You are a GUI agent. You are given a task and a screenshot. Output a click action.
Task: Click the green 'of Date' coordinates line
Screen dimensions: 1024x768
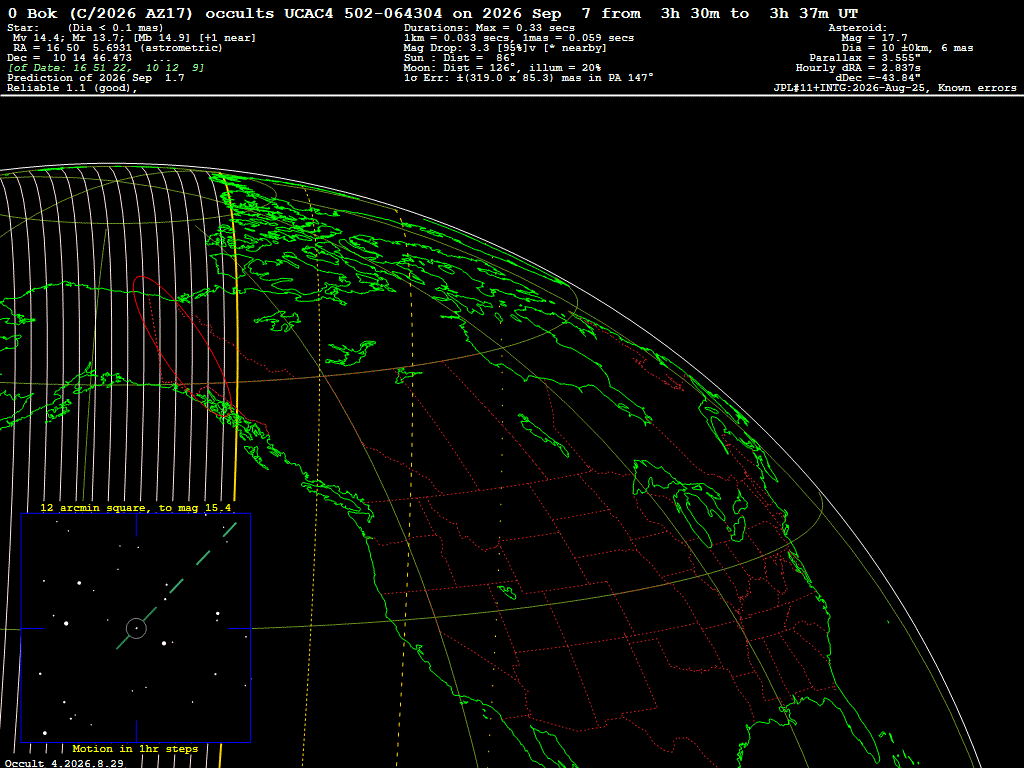pos(106,68)
